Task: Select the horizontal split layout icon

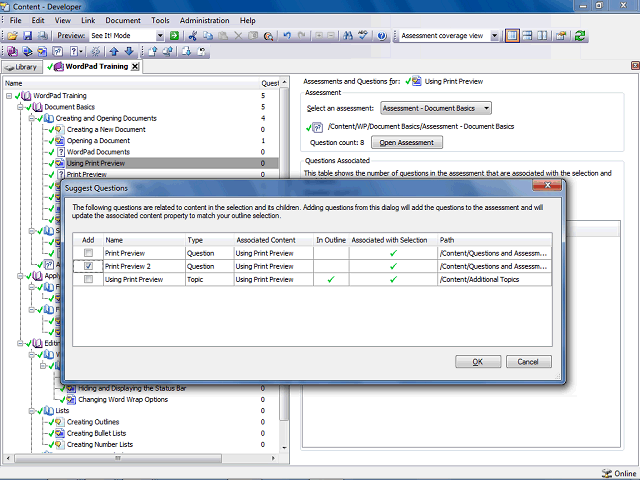Action: (x=527, y=36)
